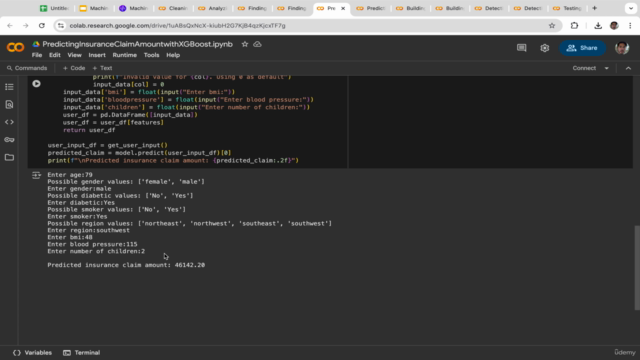The image size is (640, 360).
Task: Open the code snippets sidebar icon
Action: coord(9,122)
